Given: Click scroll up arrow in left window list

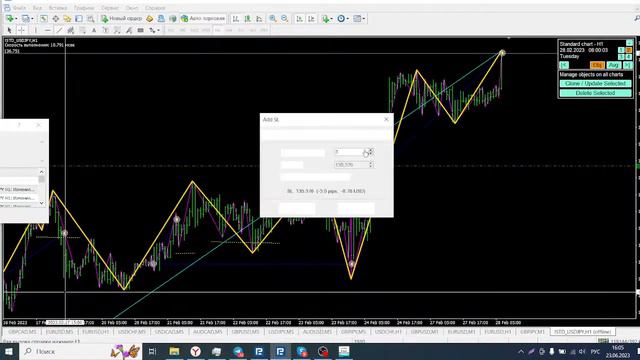Looking at the screenshot, I should point(41,172).
